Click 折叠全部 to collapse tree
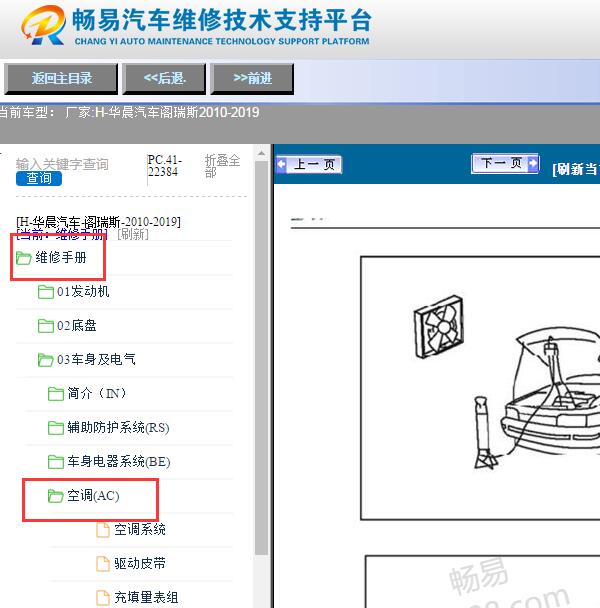600x608 pixels. tap(222, 166)
